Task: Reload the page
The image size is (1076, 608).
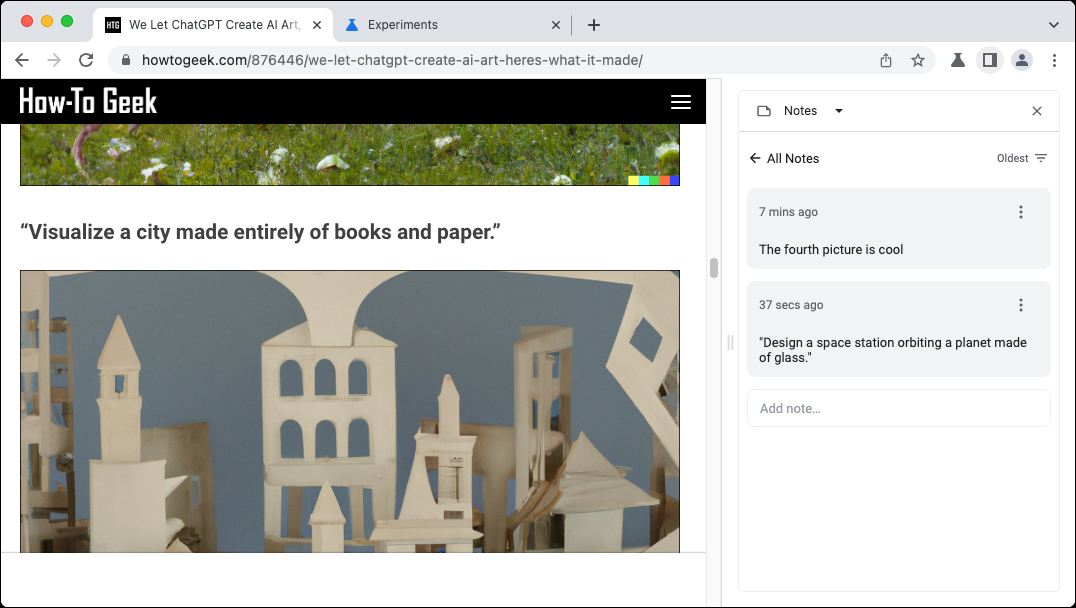Action: pyautogui.click(x=86, y=60)
